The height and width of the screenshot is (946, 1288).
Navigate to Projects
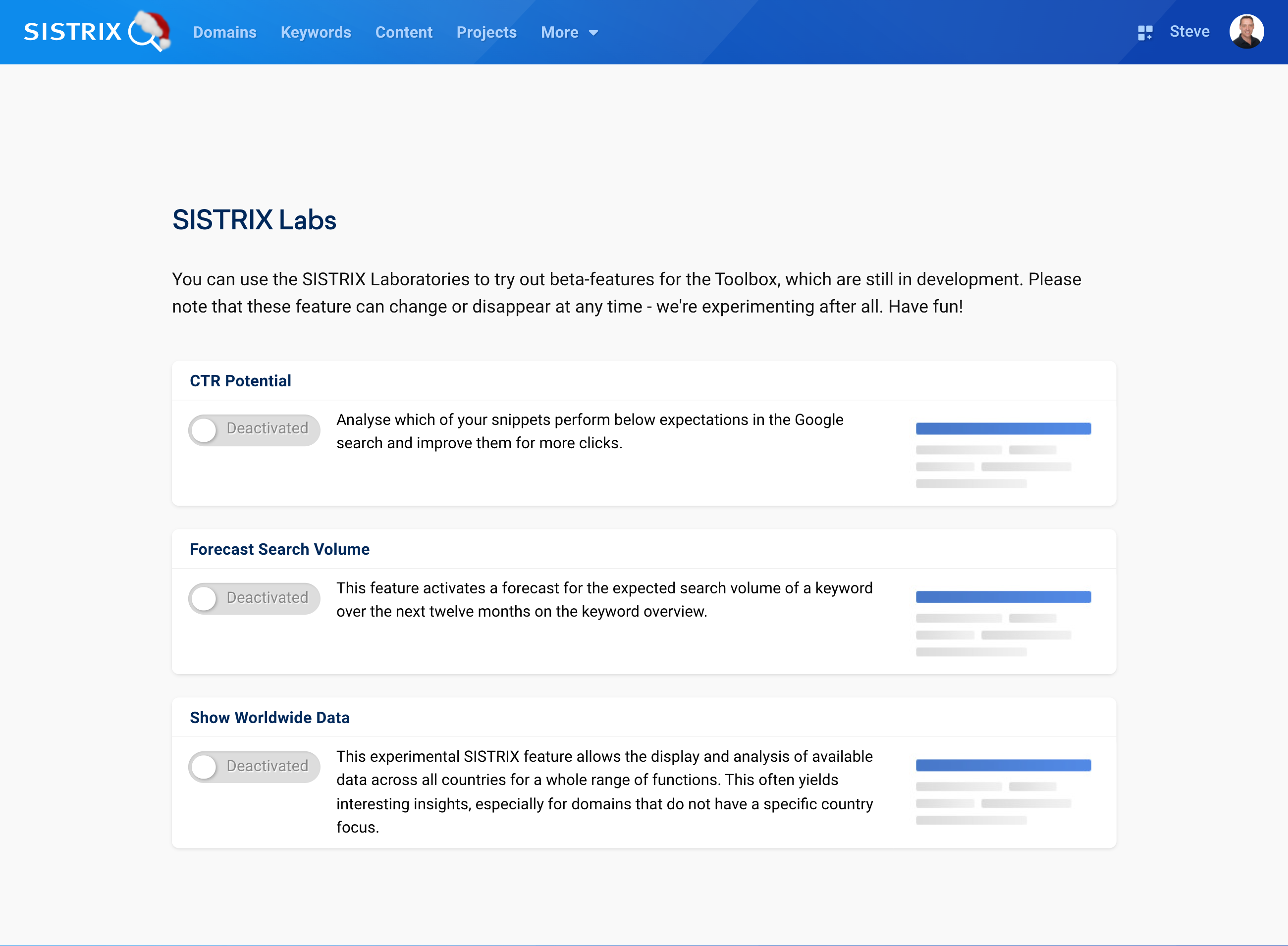486,33
